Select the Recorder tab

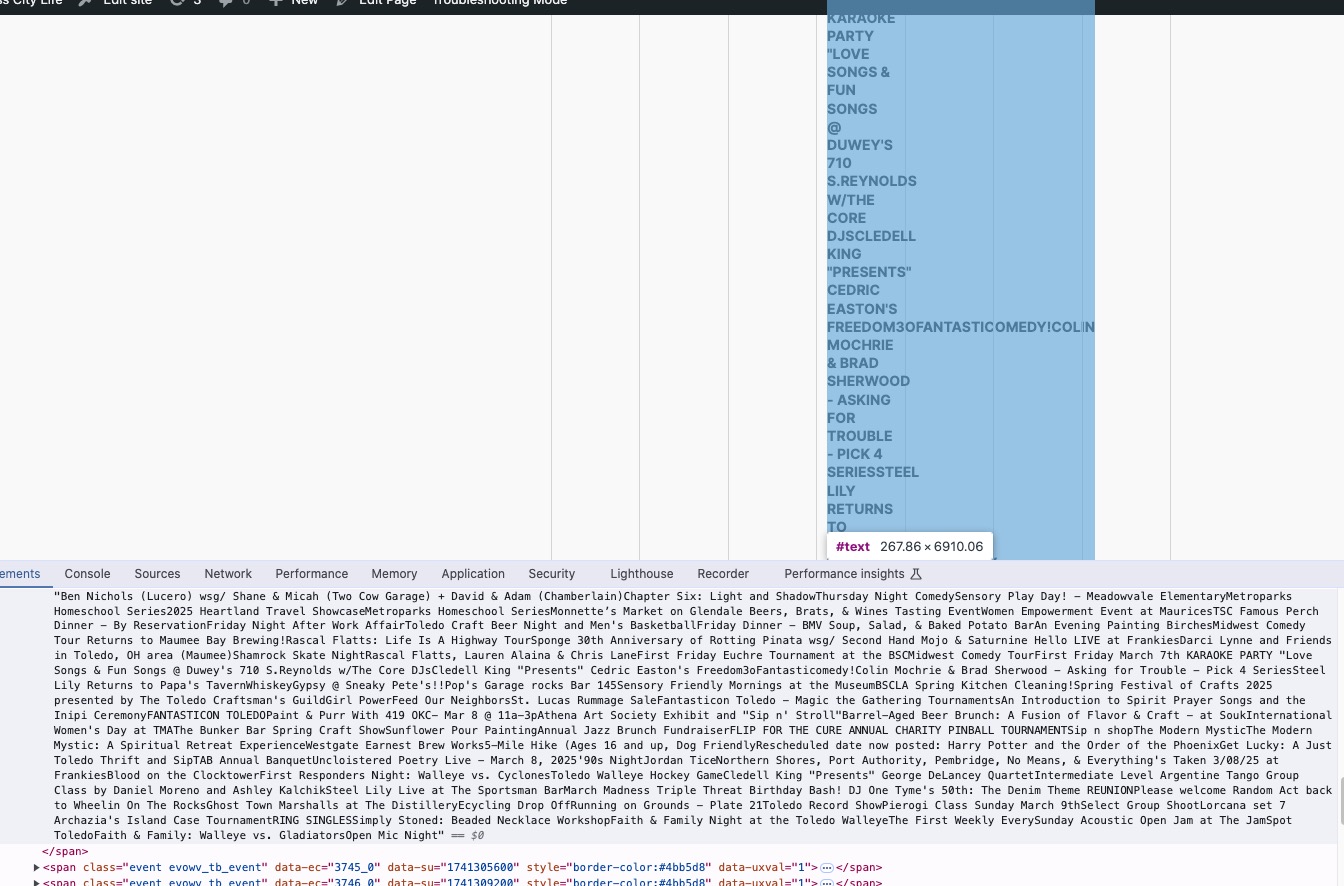coord(723,574)
